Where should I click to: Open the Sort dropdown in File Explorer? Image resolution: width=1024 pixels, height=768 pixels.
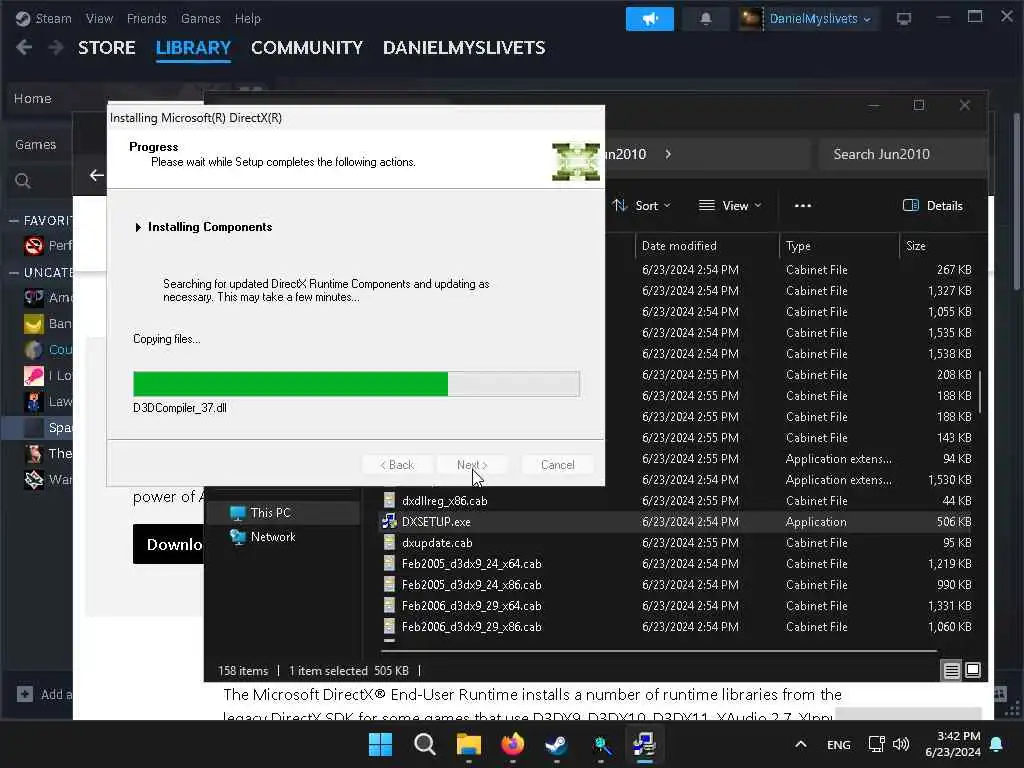pyautogui.click(x=642, y=206)
